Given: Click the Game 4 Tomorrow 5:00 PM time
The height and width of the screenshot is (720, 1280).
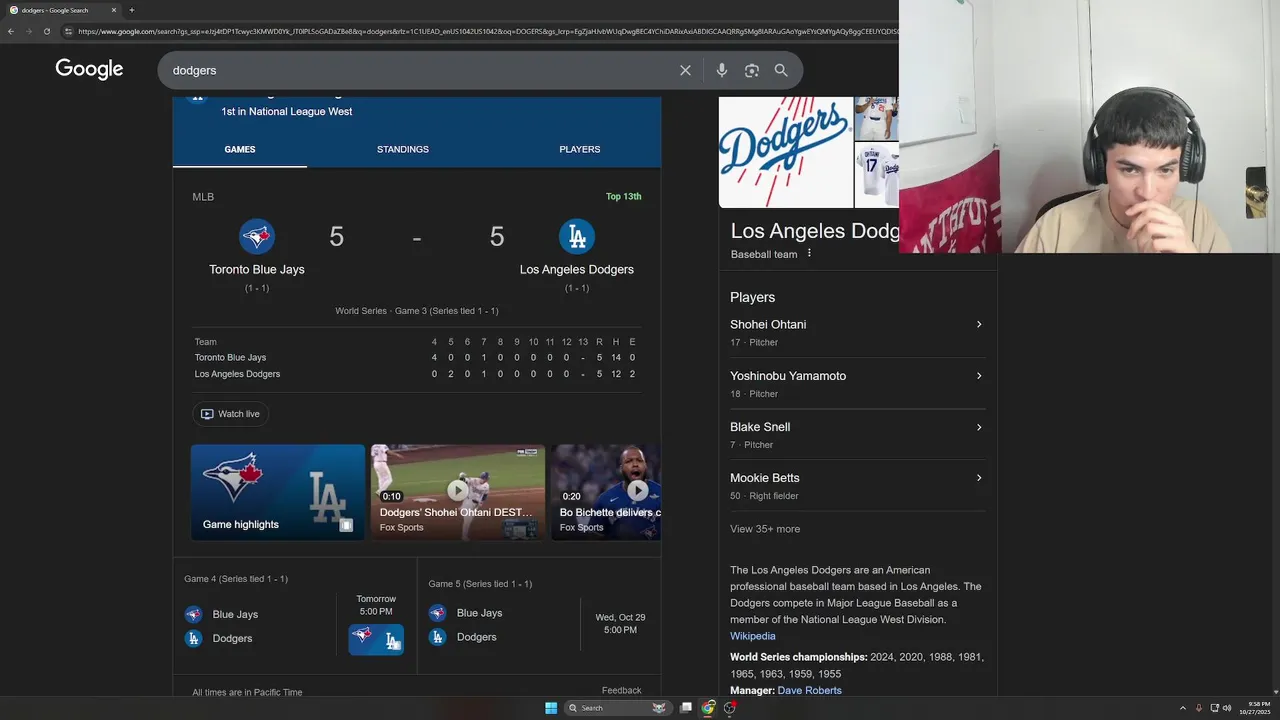Looking at the screenshot, I should pos(376,605).
